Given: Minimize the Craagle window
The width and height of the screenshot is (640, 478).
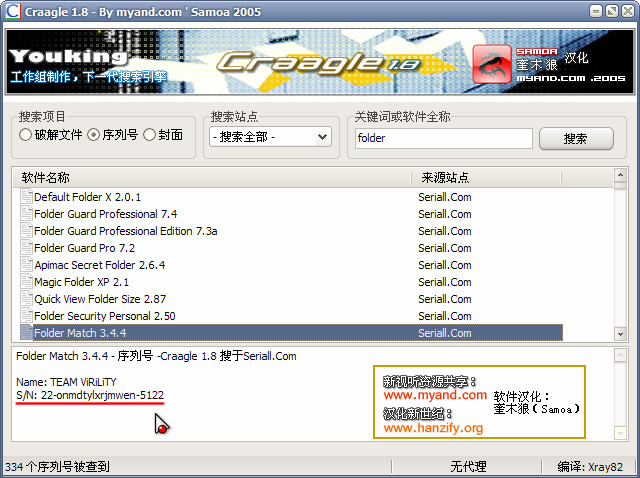Looking at the screenshot, I should pyautogui.click(x=596, y=11).
